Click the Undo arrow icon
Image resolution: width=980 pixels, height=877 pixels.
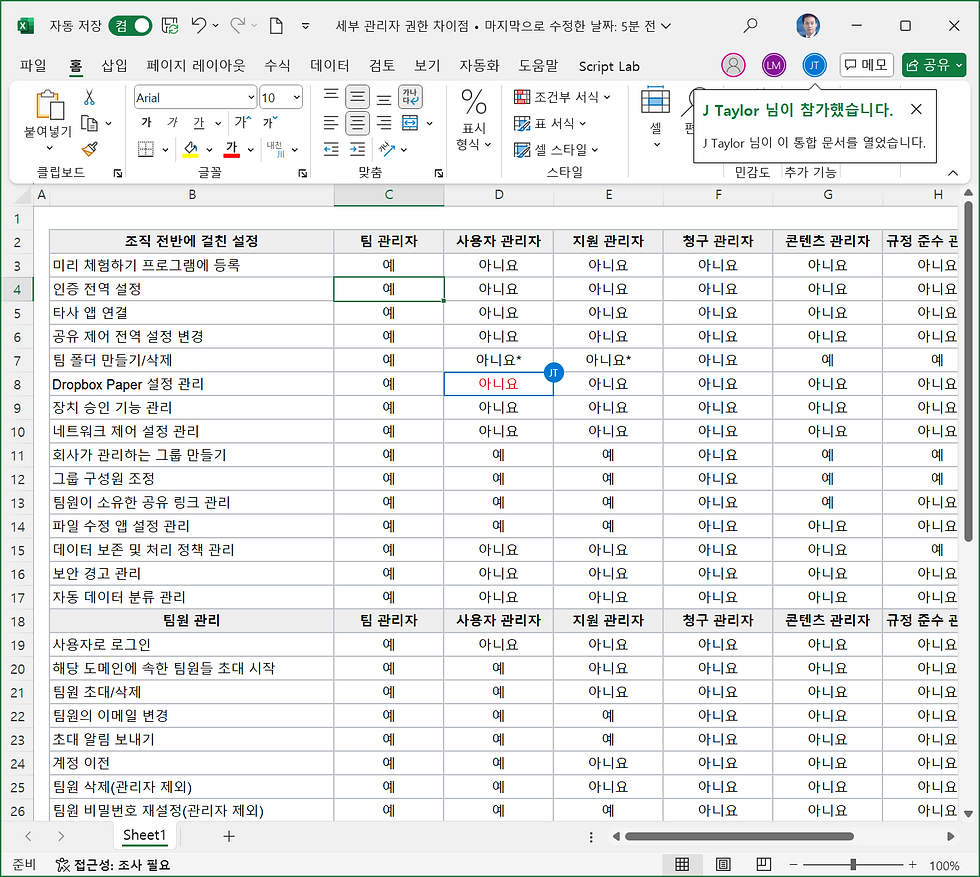click(199, 26)
